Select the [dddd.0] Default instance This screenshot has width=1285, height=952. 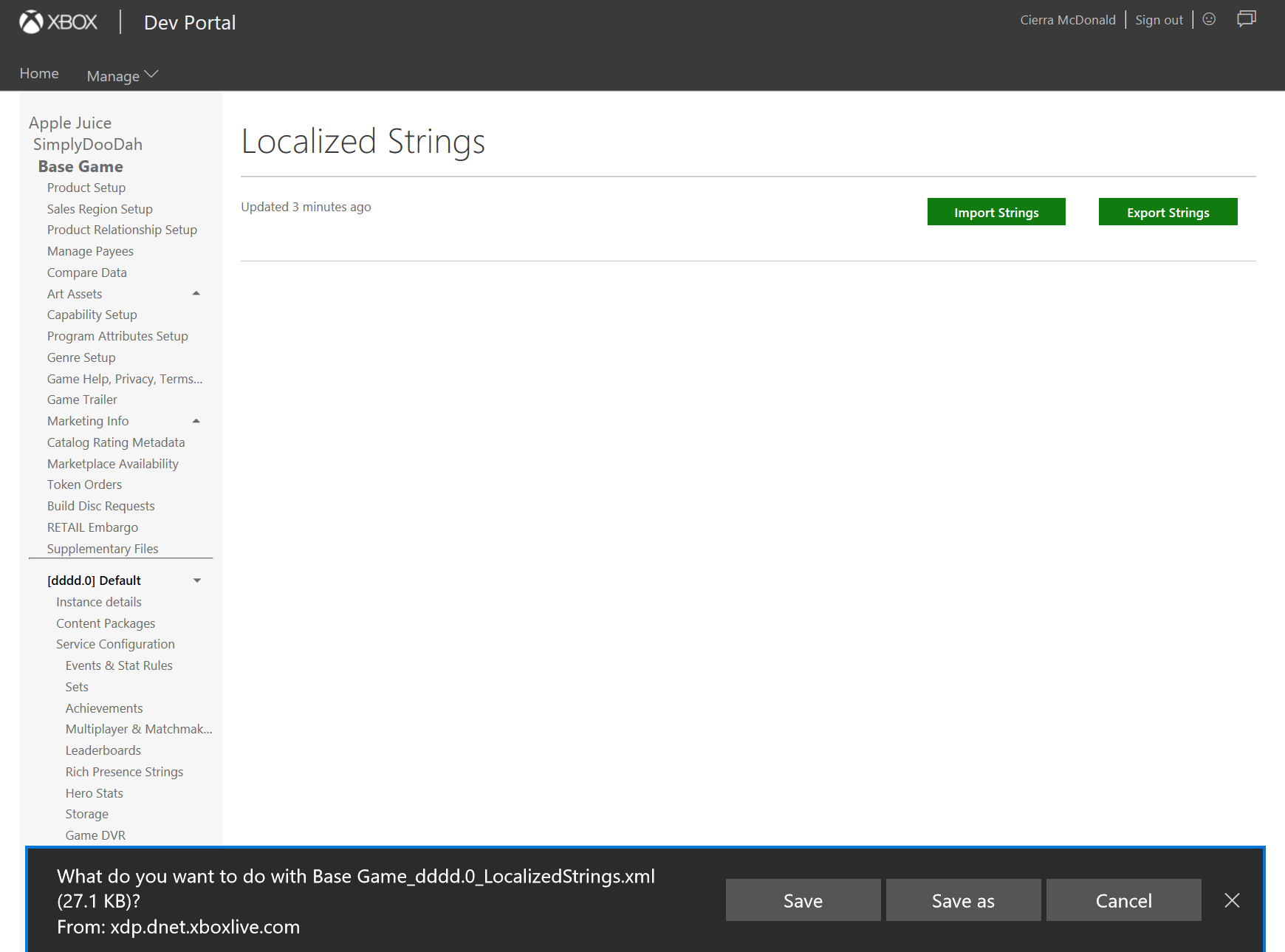pos(94,581)
